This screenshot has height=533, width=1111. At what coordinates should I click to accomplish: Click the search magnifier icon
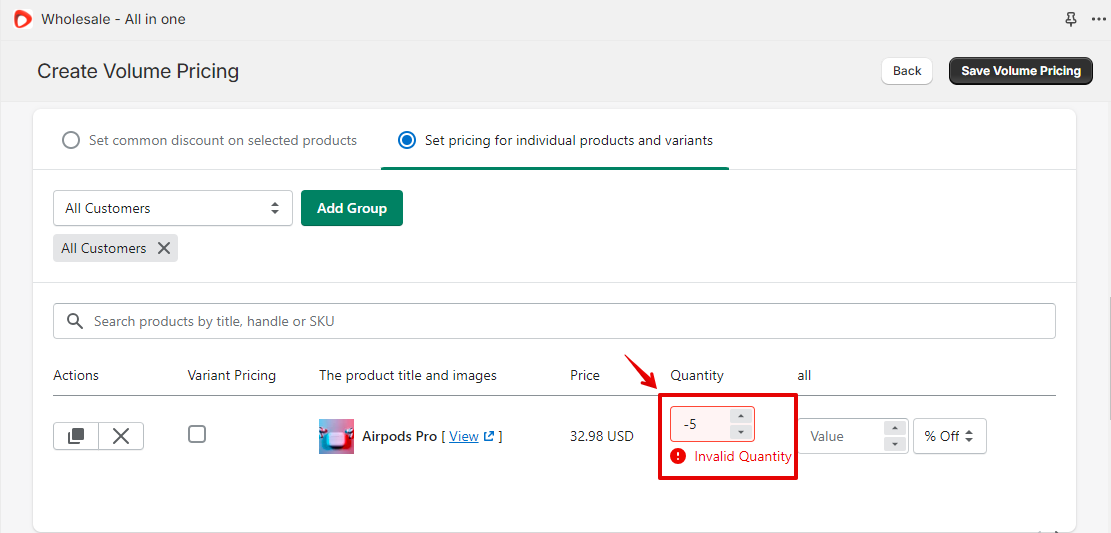click(75, 321)
